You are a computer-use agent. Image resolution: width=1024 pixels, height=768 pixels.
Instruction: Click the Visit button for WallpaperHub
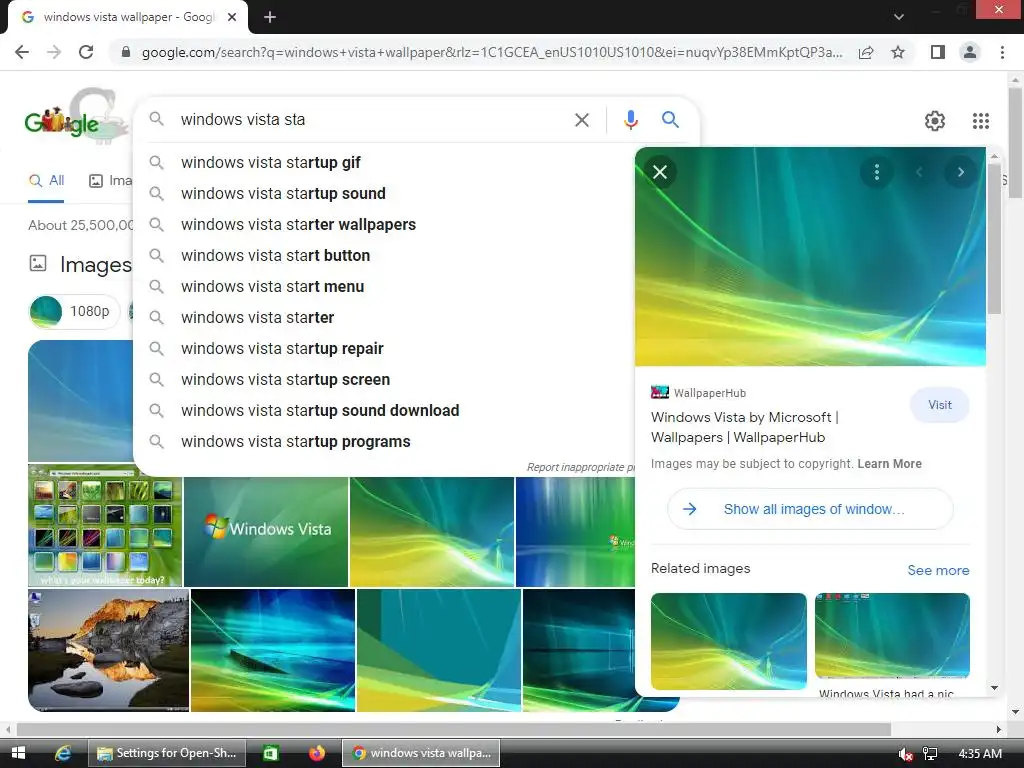[939, 405]
